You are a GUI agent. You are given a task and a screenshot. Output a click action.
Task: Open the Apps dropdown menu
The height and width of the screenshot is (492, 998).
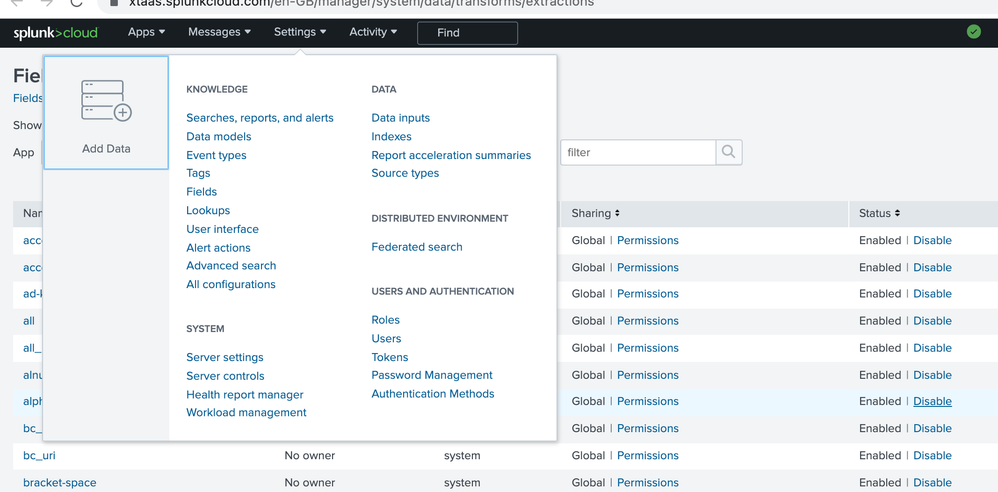(x=146, y=32)
